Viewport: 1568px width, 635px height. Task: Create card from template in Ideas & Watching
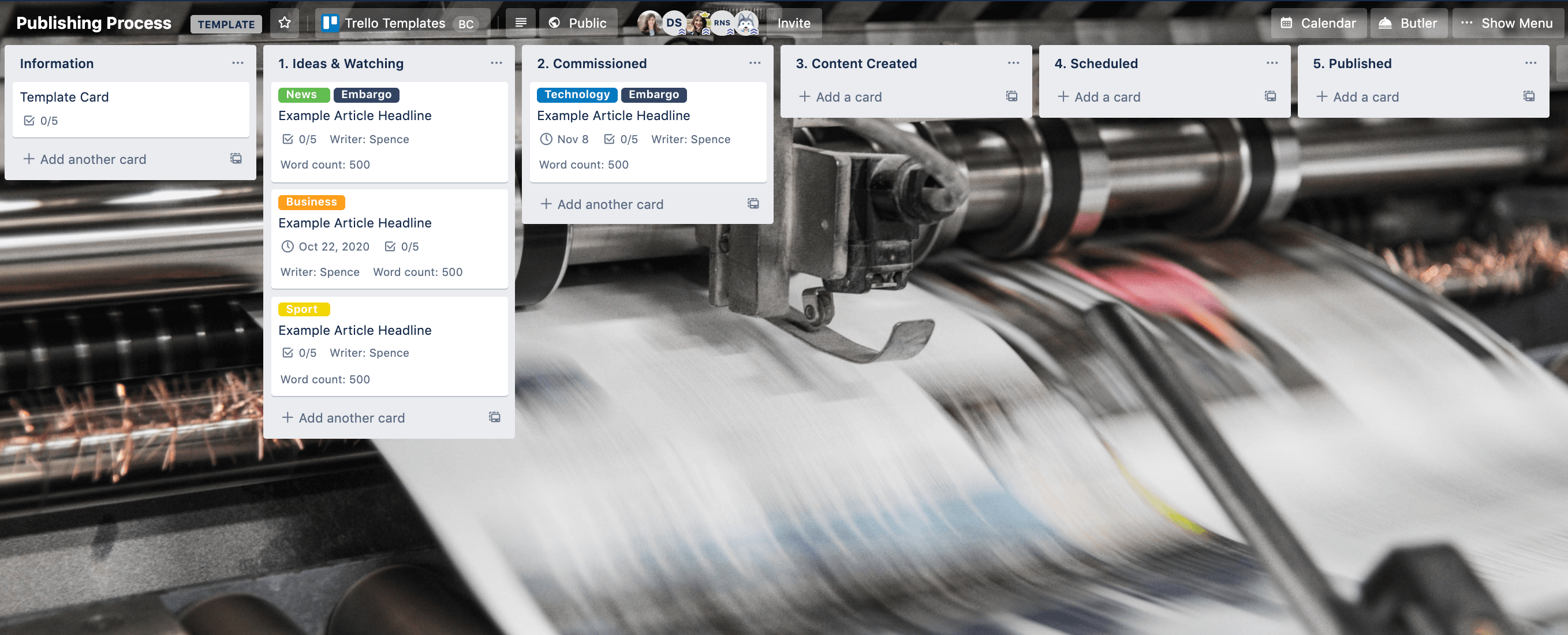[x=495, y=417]
